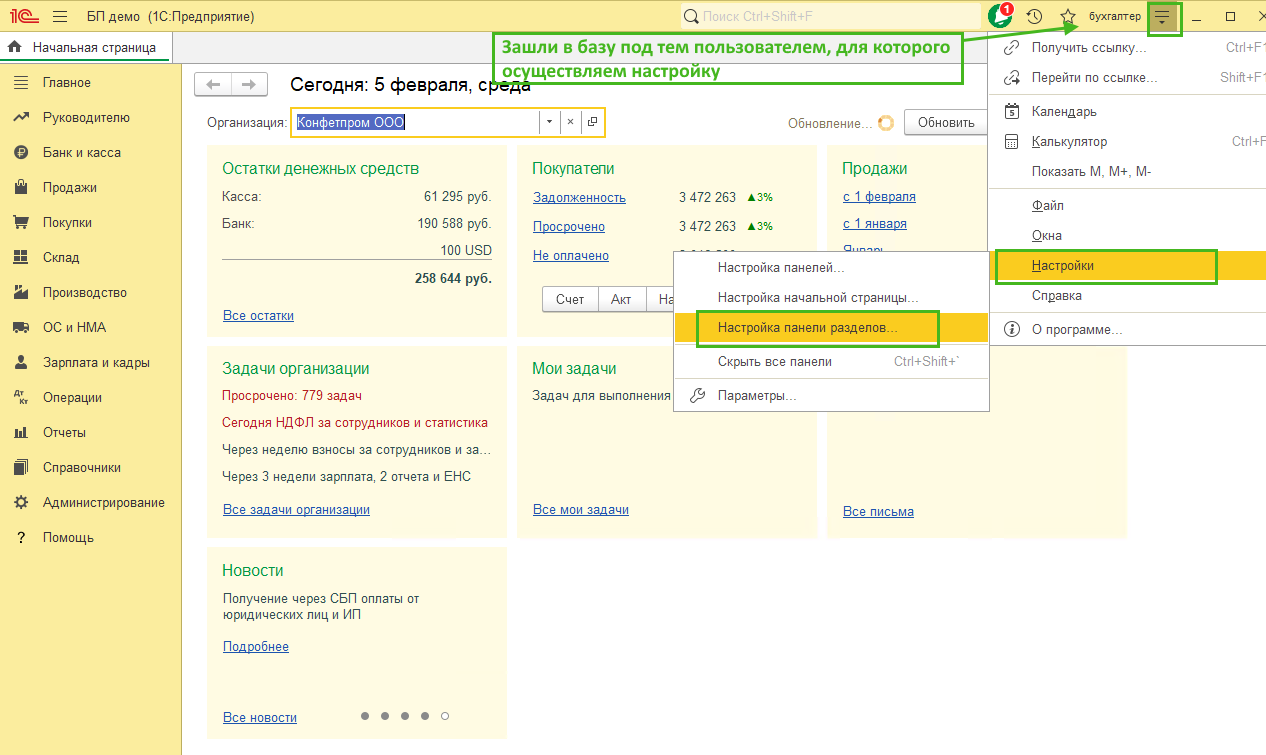1266x755 pixels.
Task: Open О программе menu item
Action: 1127,329
